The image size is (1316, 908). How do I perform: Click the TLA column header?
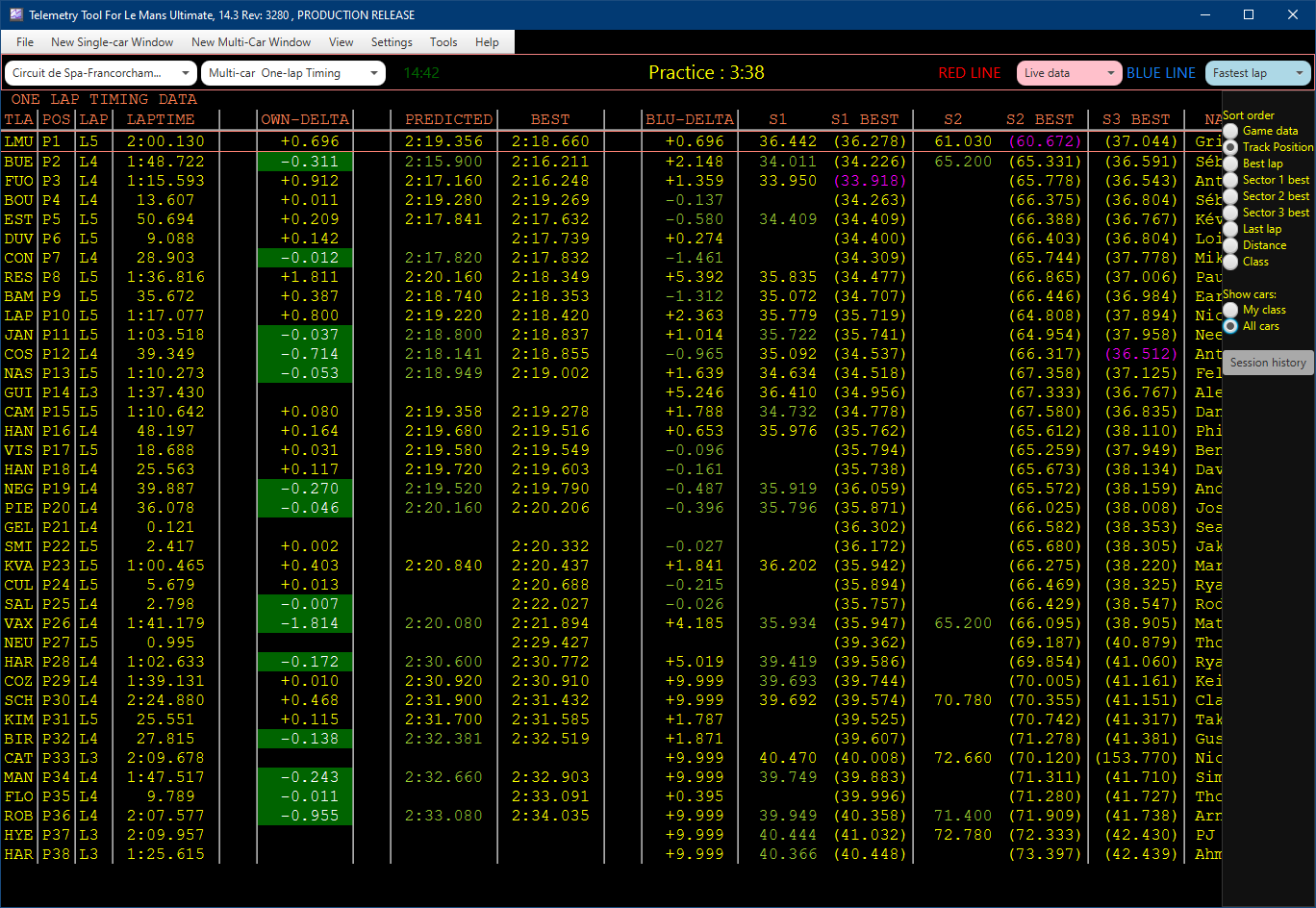pos(18,119)
